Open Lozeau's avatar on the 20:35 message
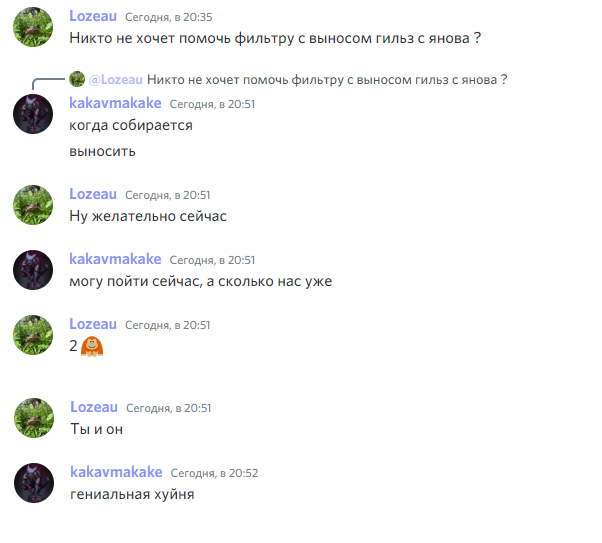The width and height of the screenshot is (602, 543). (x=33, y=27)
